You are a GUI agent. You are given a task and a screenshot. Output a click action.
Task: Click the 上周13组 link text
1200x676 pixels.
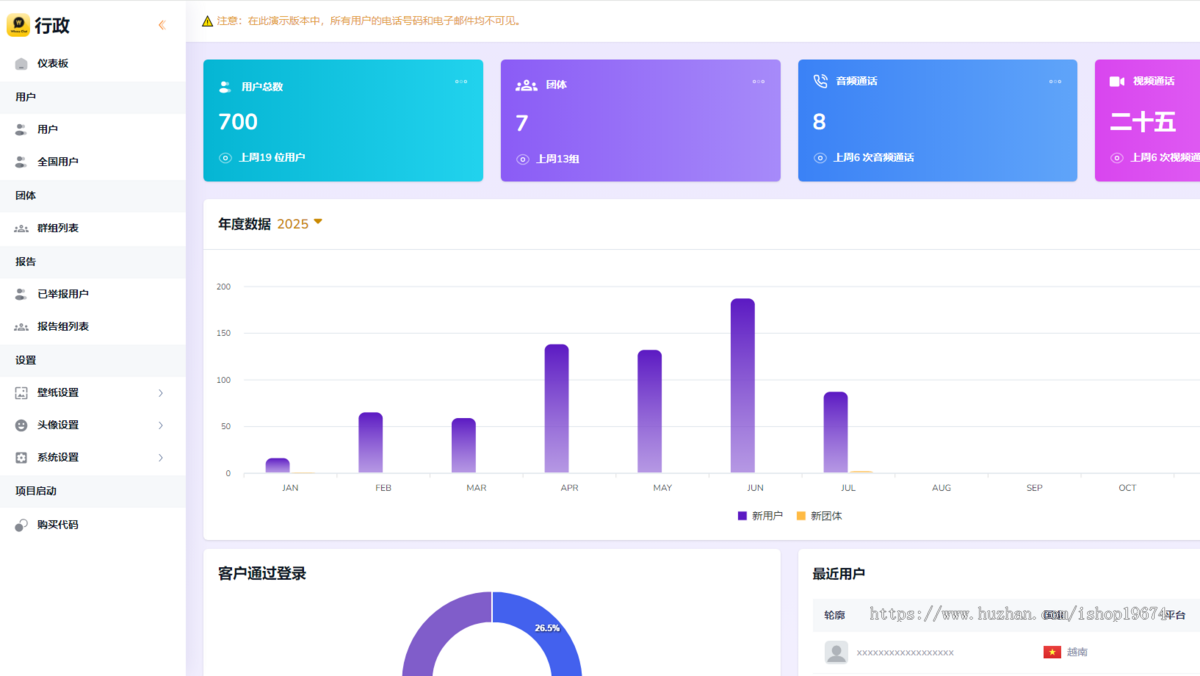(x=557, y=159)
